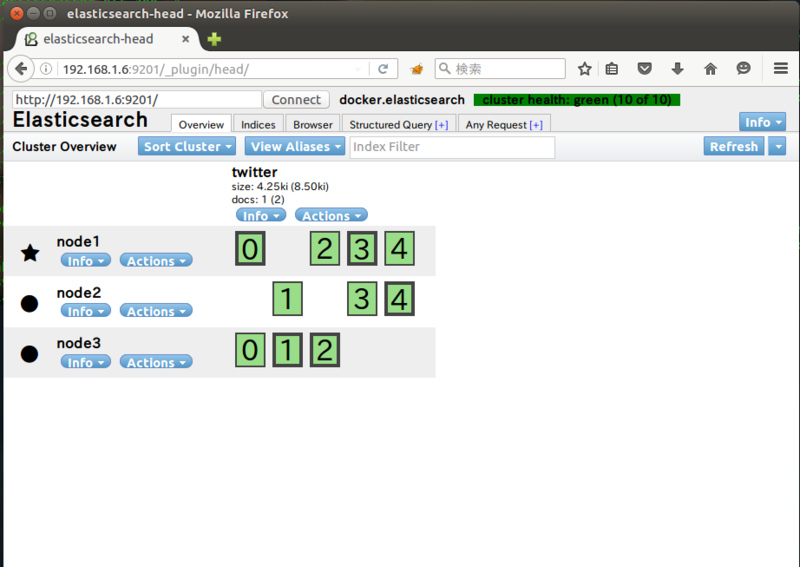Go back with the browser back arrow
This screenshot has width=800, height=567.
[x=21, y=68]
